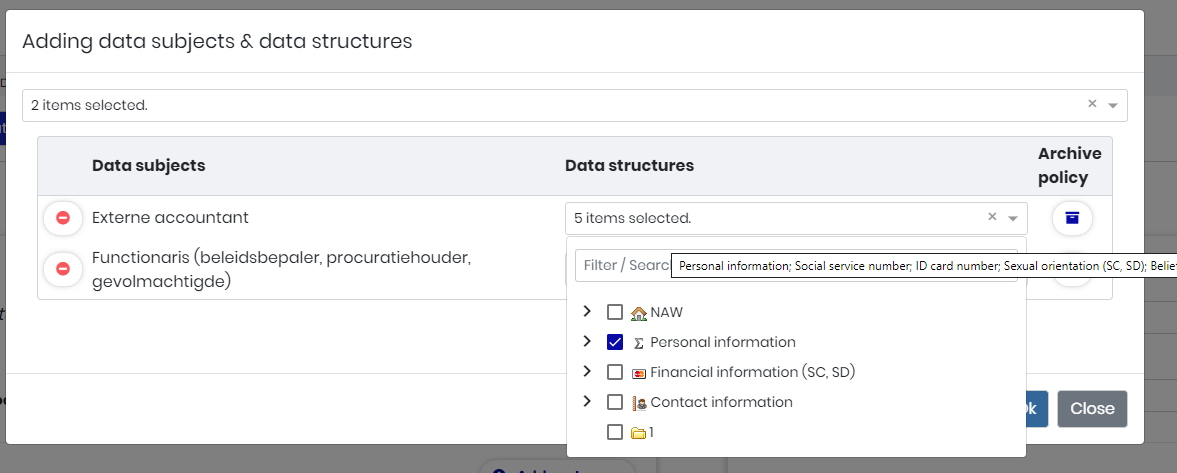
Task: Click the 2 items selected text
Action: [x=89, y=106]
